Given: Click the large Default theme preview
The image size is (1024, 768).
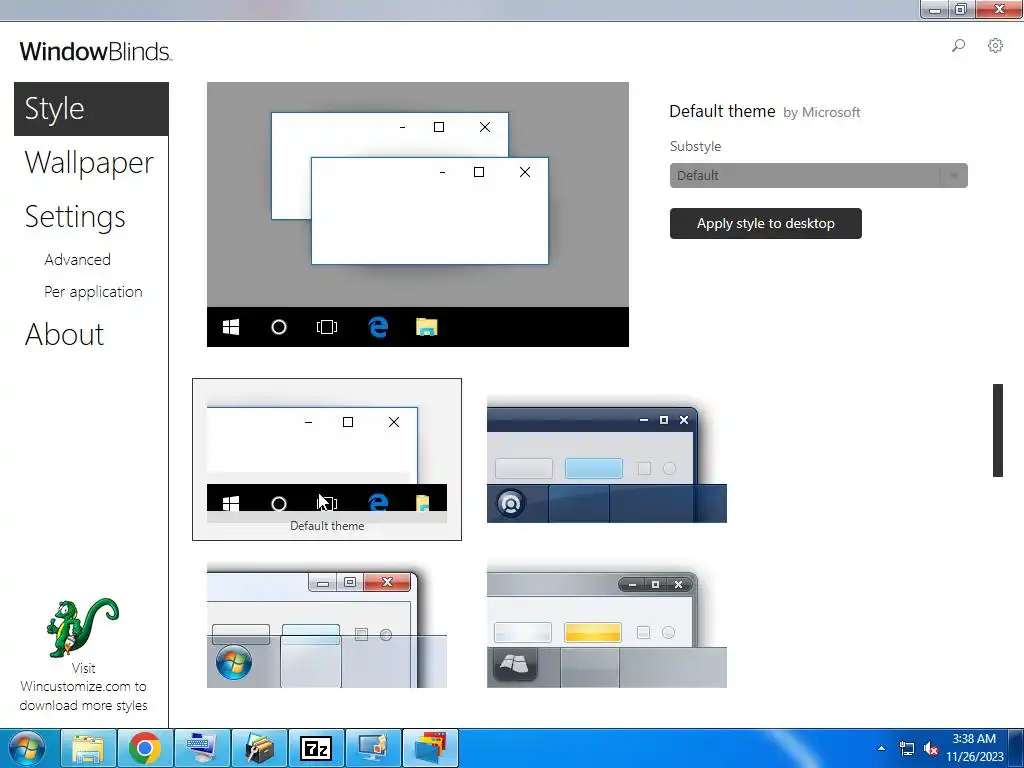Looking at the screenshot, I should tap(418, 214).
